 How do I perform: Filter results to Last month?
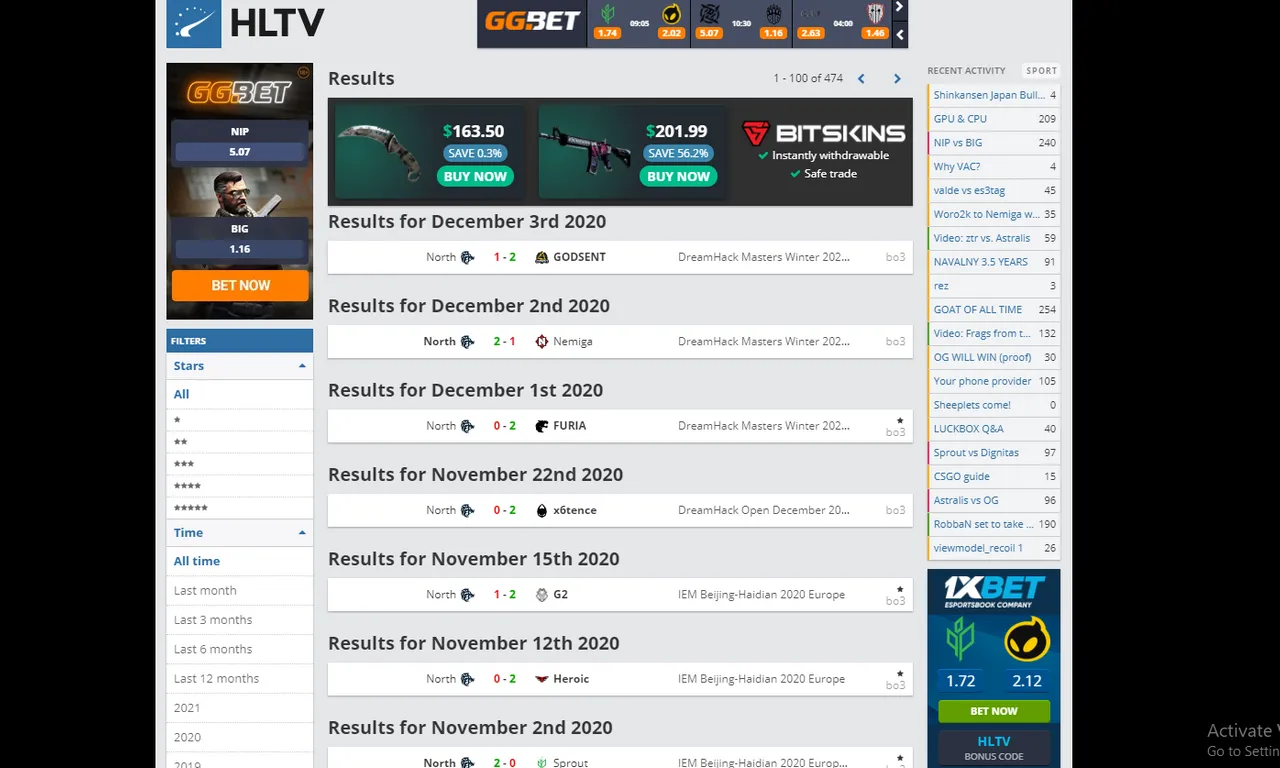click(240, 591)
